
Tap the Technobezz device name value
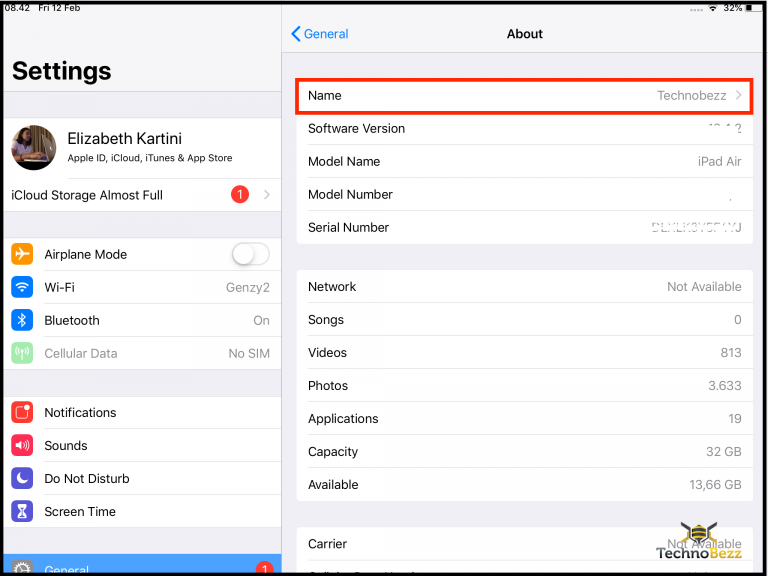point(692,96)
